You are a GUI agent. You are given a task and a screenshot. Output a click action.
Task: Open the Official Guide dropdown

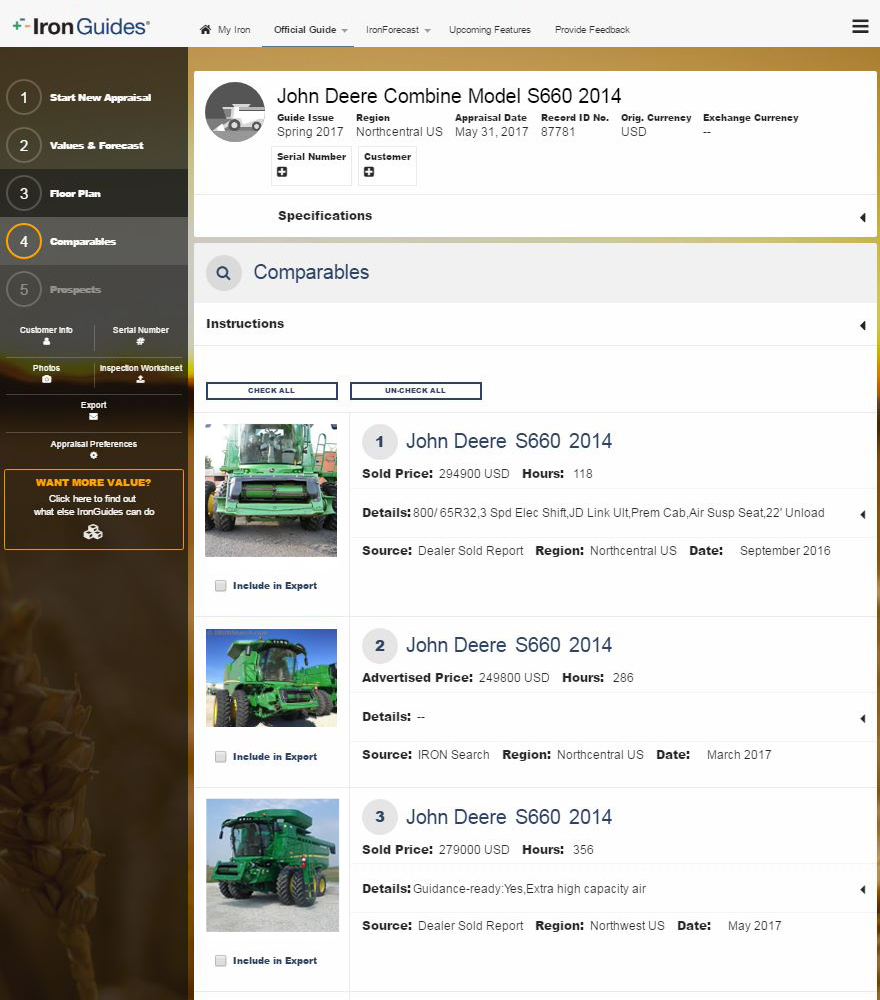(311, 29)
